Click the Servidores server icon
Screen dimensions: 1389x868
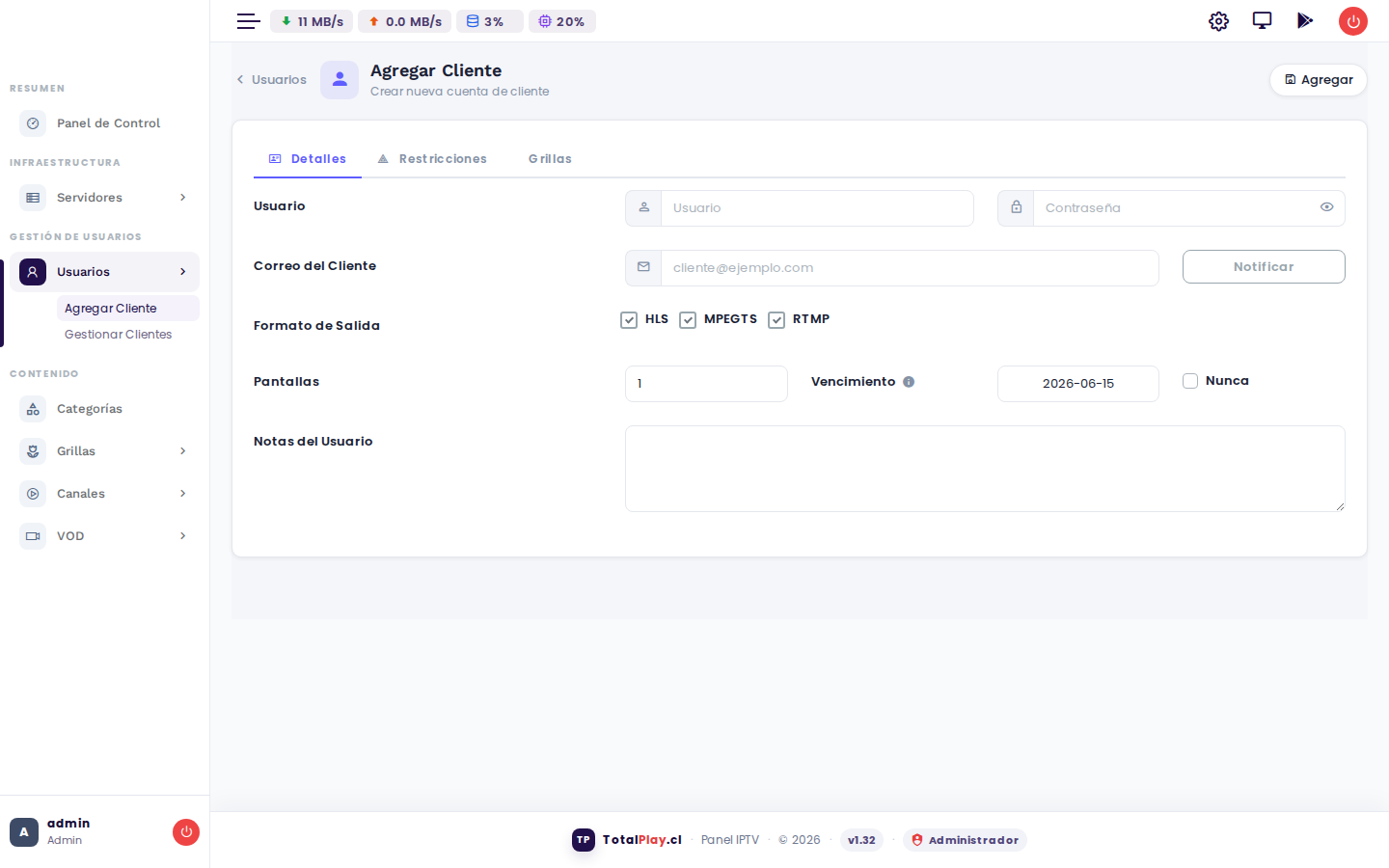33,198
